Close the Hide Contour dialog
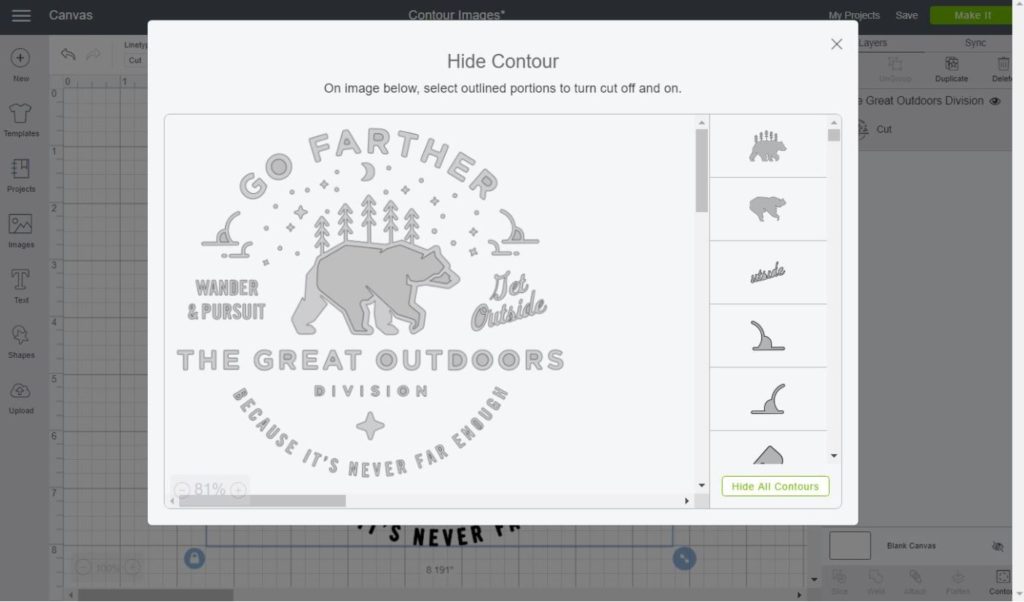The image size is (1024, 602). click(x=837, y=44)
